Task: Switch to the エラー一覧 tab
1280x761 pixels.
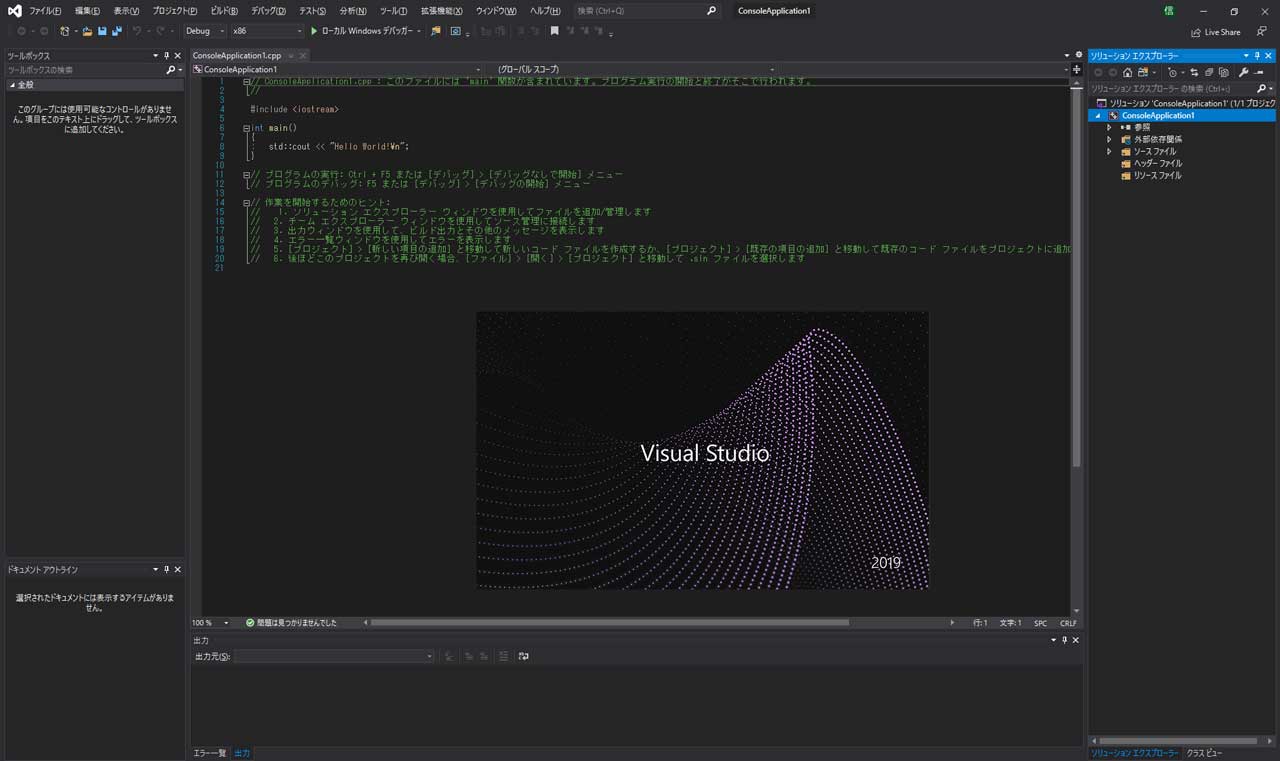Action: click(209, 753)
